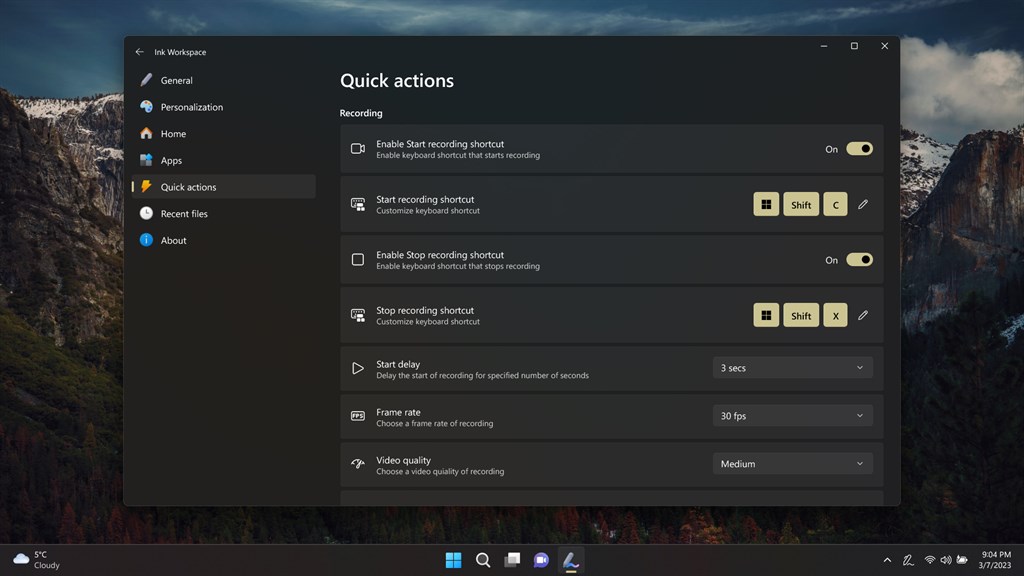Screen dimensions: 1024x576
Task: Click the pen menu icon in system tray
Action: pyautogui.click(x=908, y=560)
